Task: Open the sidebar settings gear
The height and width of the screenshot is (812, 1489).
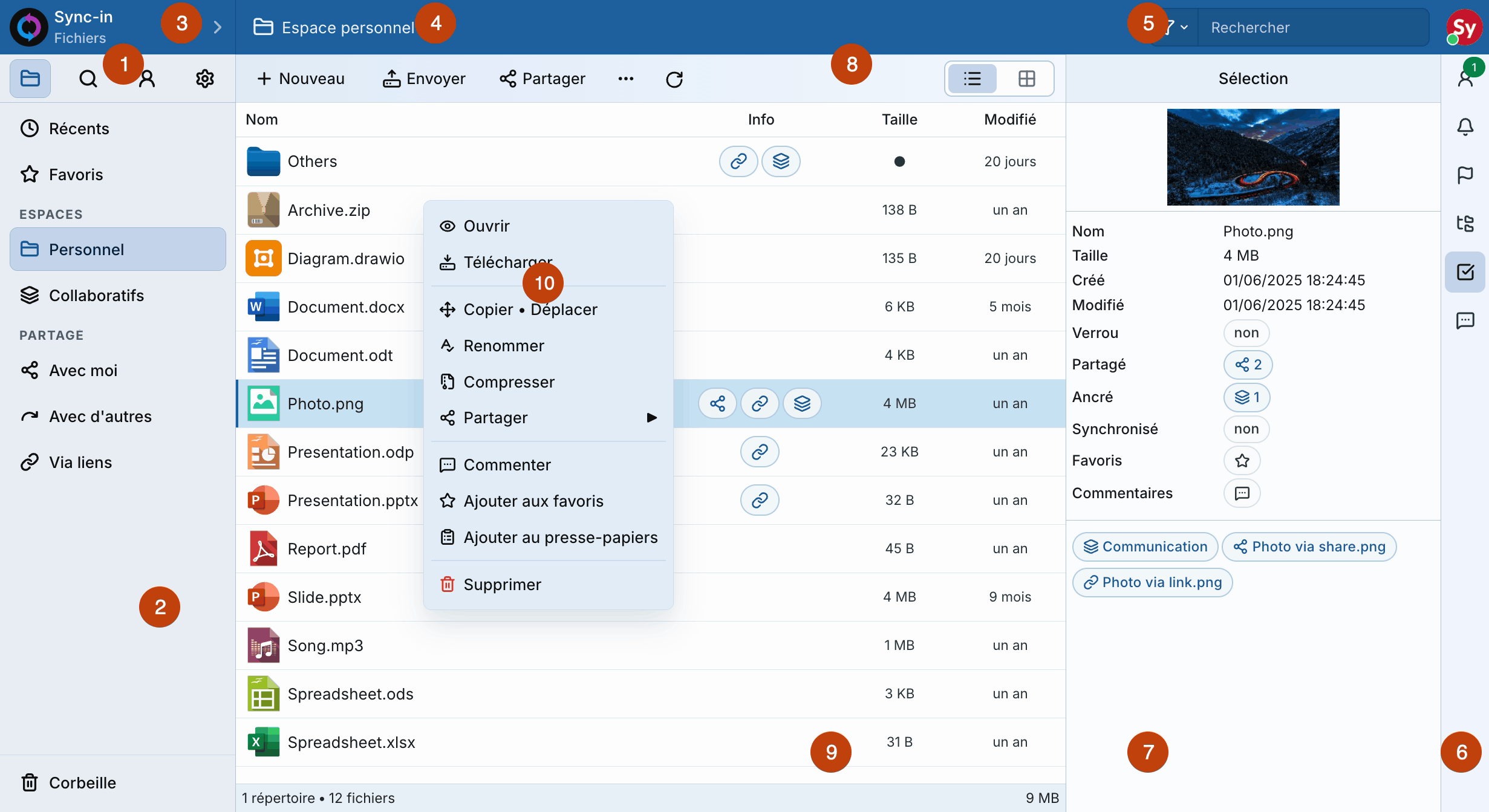Action: coord(205,79)
